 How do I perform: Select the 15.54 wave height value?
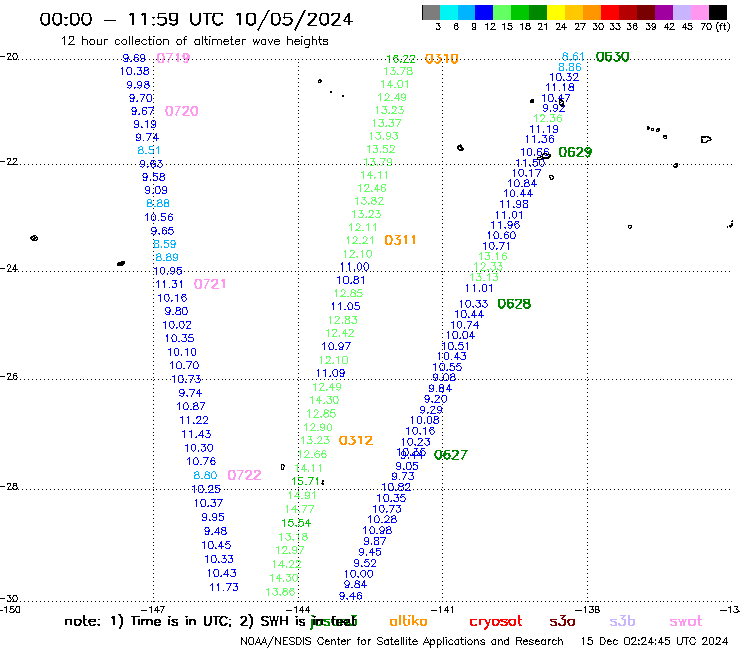tap(296, 523)
